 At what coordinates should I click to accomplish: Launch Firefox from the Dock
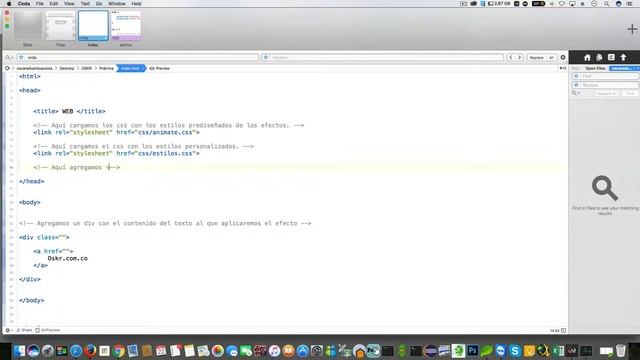click(90, 351)
